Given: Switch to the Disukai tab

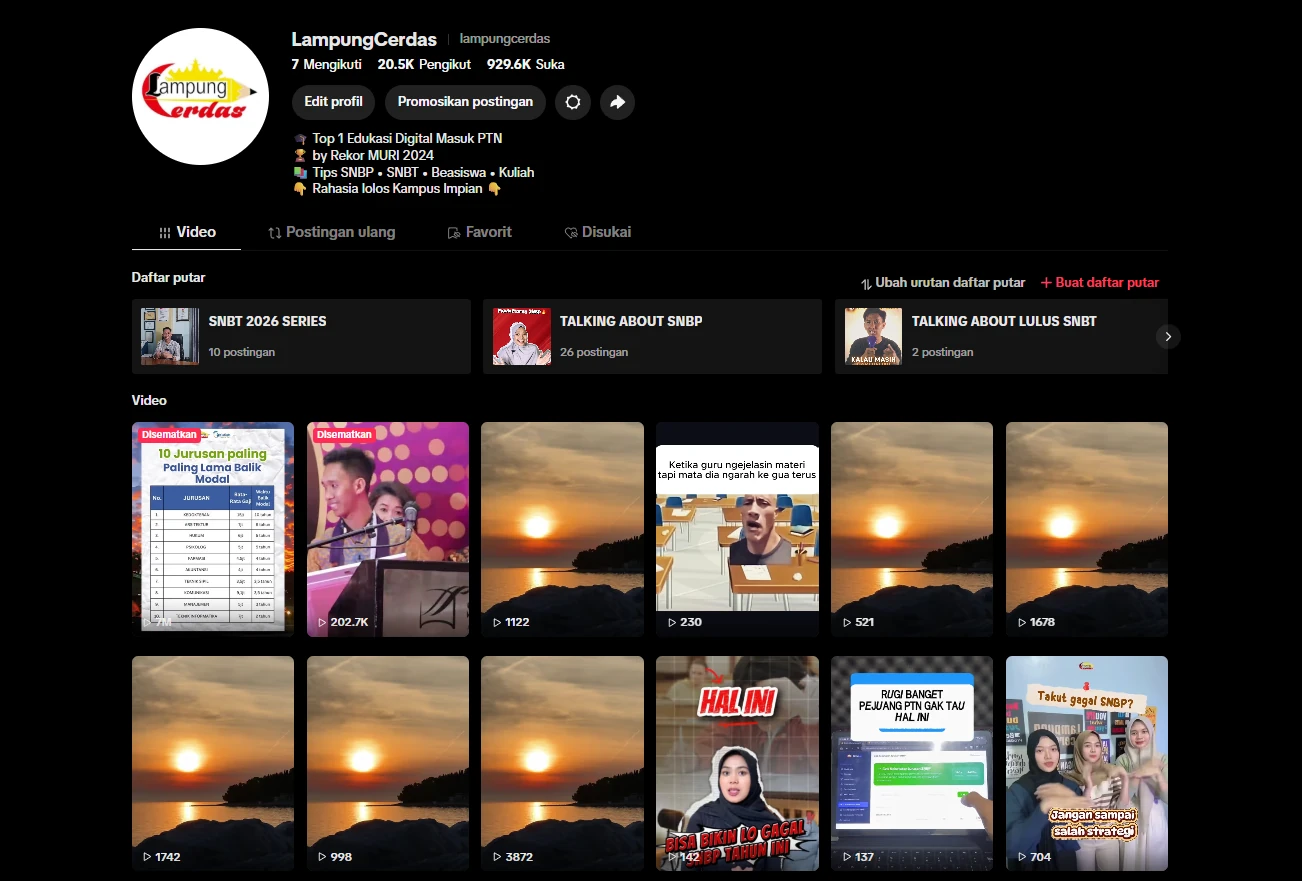Looking at the screenshot, I should pyautogui.click(x=597, y=232).
